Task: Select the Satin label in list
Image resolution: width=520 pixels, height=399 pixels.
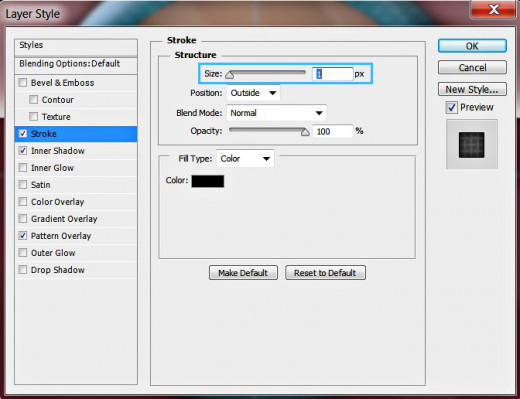Action: point(41,185)
